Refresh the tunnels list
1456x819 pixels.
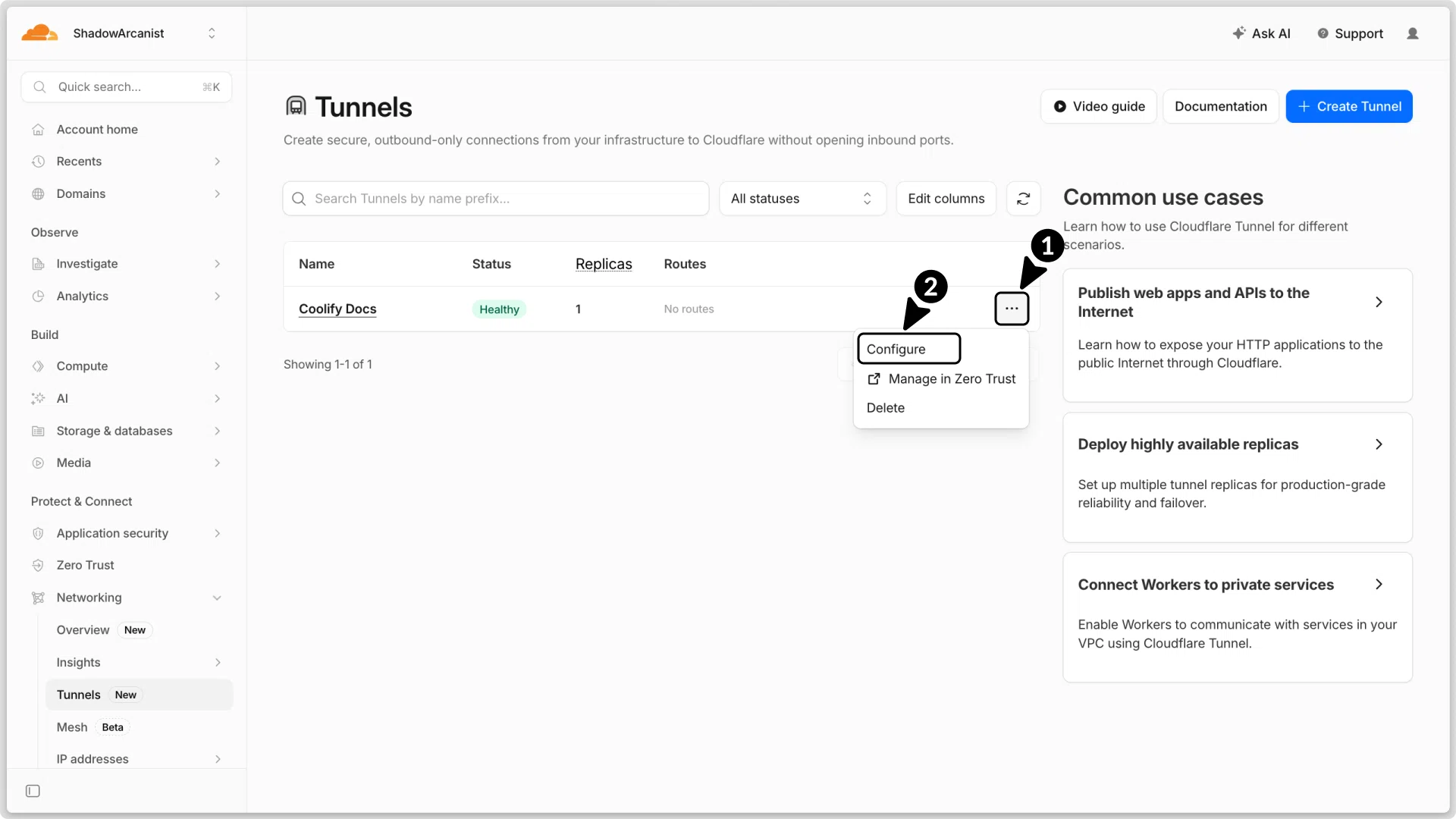click(1023, 199)
